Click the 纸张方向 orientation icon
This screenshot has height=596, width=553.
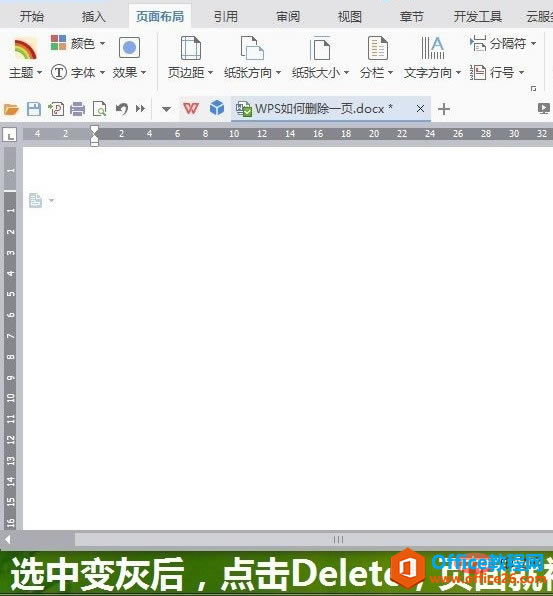252,48
